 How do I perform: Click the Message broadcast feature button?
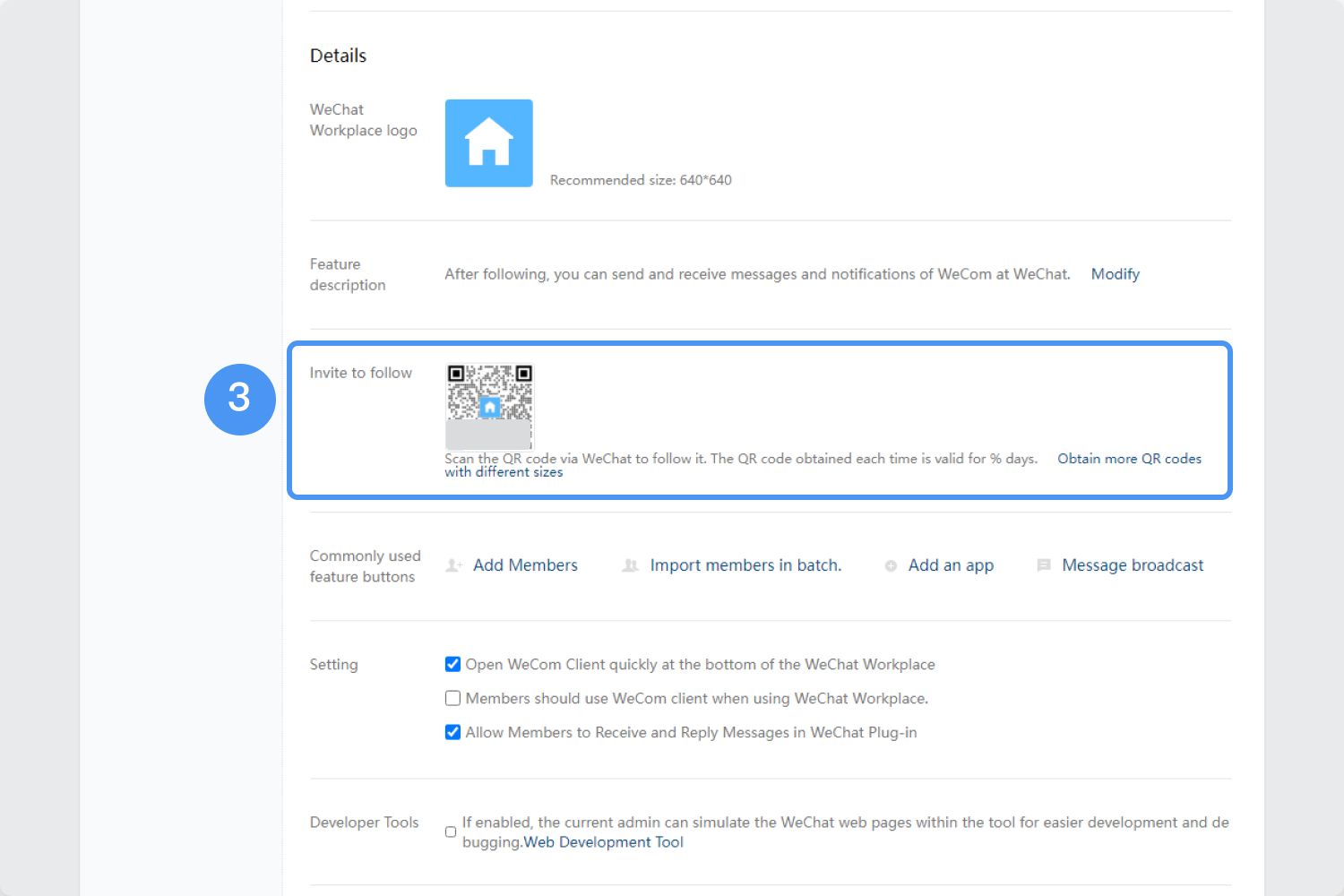pyautogui.click(x=1133, y=564)
